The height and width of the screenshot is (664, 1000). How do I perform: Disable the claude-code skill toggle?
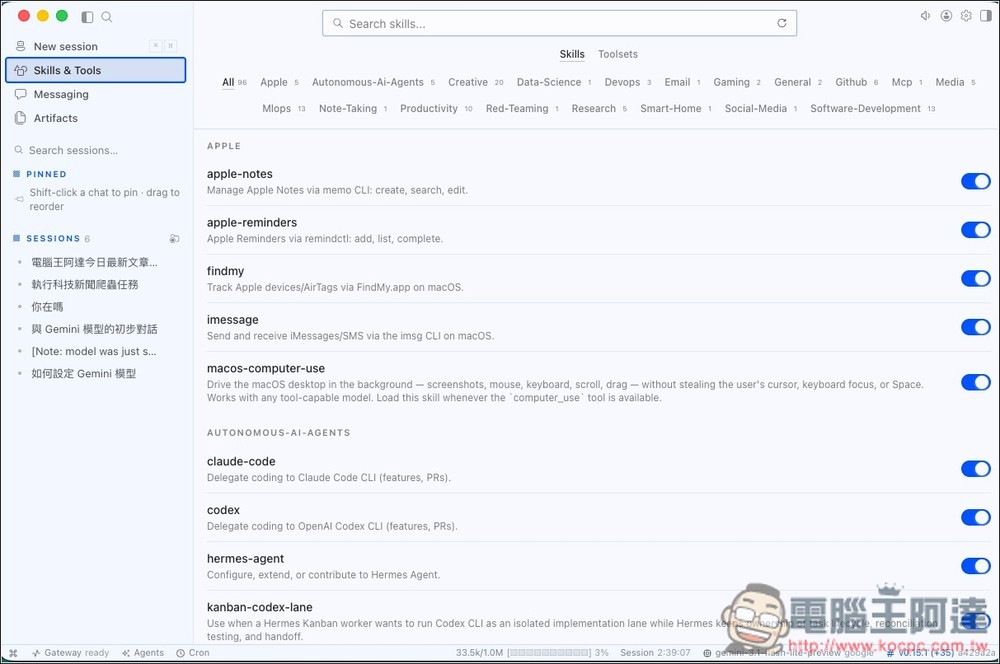[976, 469]
